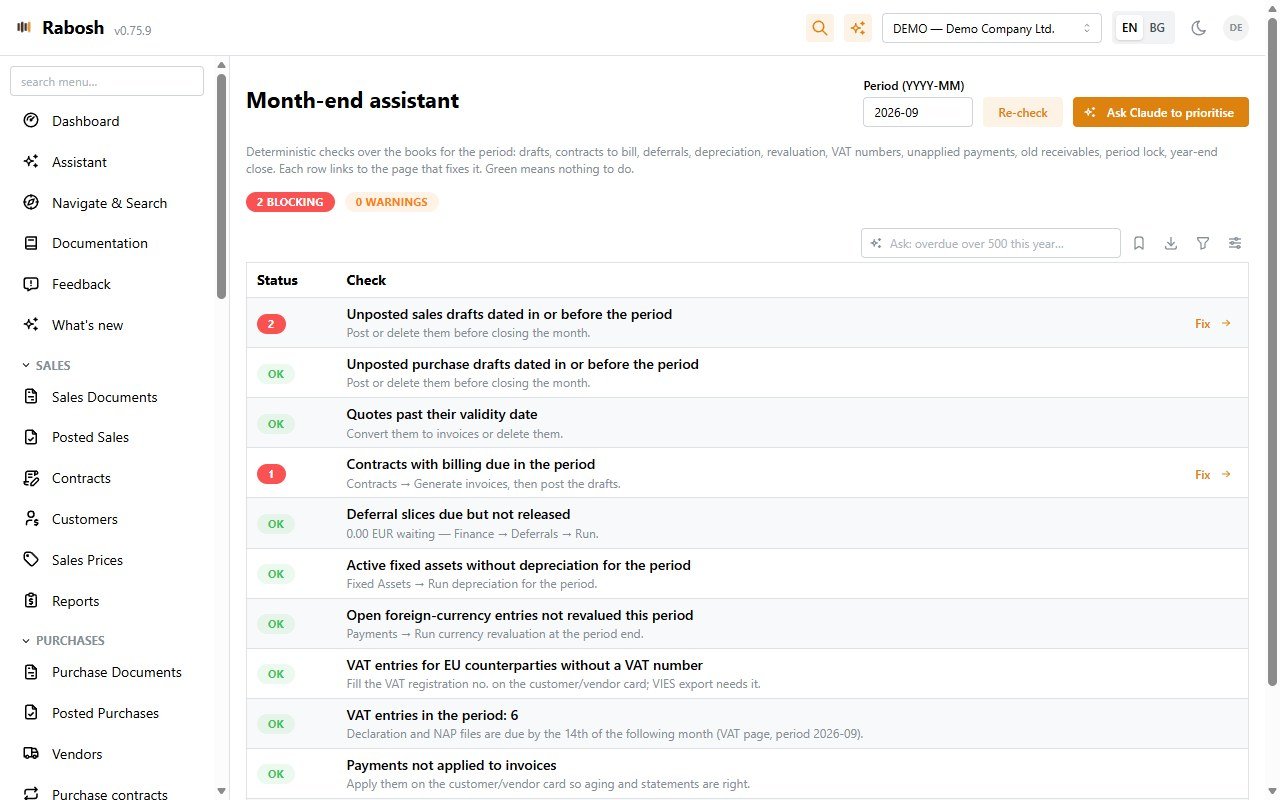The image size is (1280, 800).
Task: Open the Customers menu item
Action: pyautogui.click(x=107, y=519)
